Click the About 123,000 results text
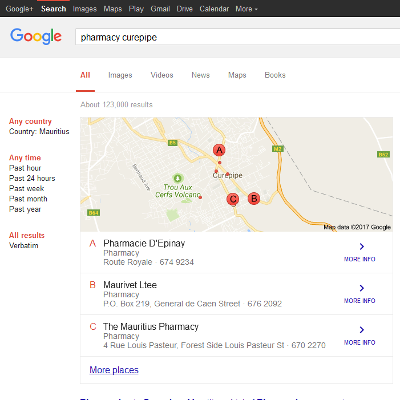 coord(116,105)
